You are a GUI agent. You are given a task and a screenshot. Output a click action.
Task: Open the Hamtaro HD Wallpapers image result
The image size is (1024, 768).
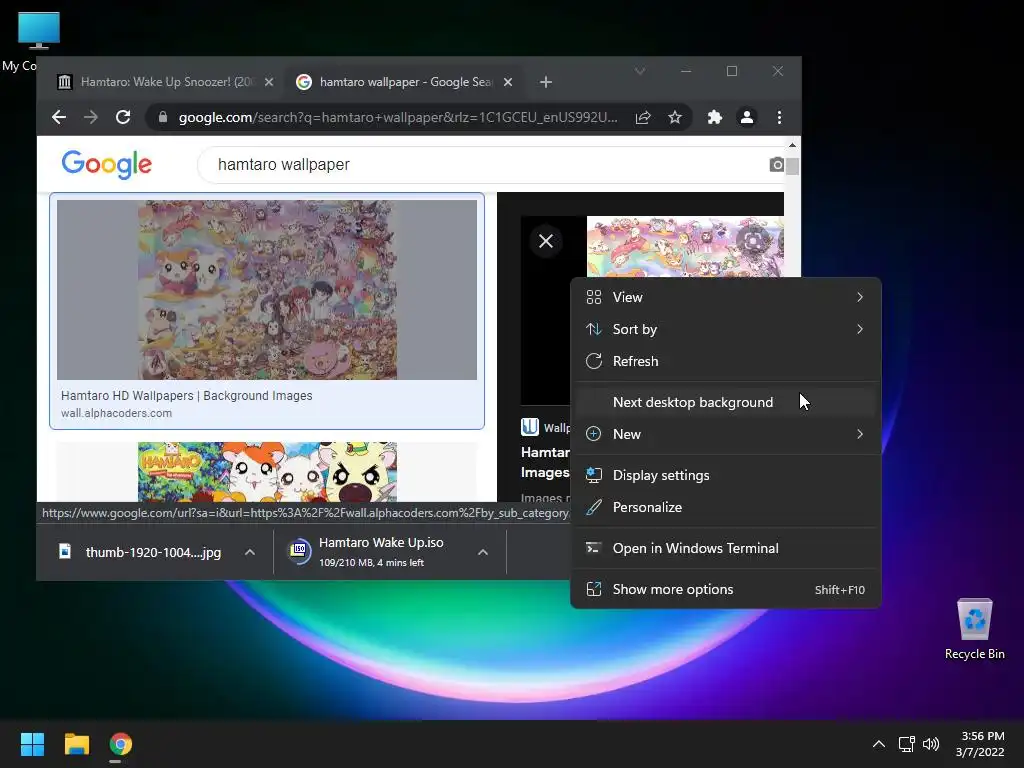267,289
